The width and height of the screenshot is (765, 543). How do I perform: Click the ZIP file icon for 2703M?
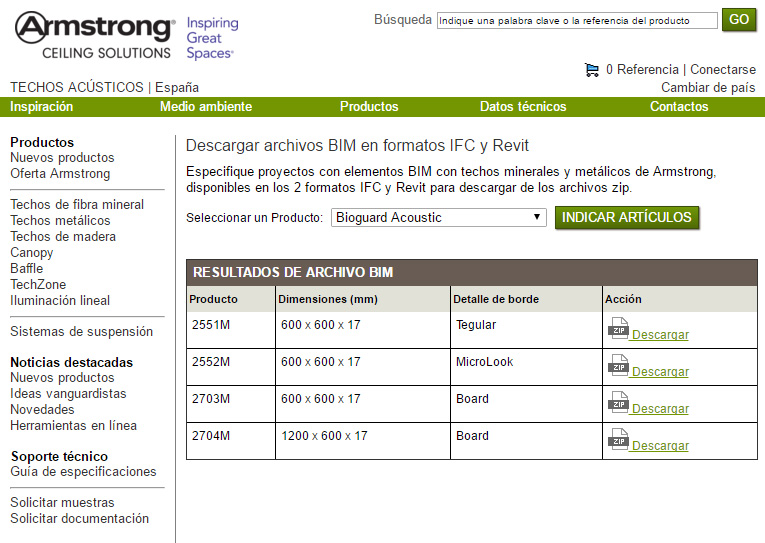pos(618,402)
